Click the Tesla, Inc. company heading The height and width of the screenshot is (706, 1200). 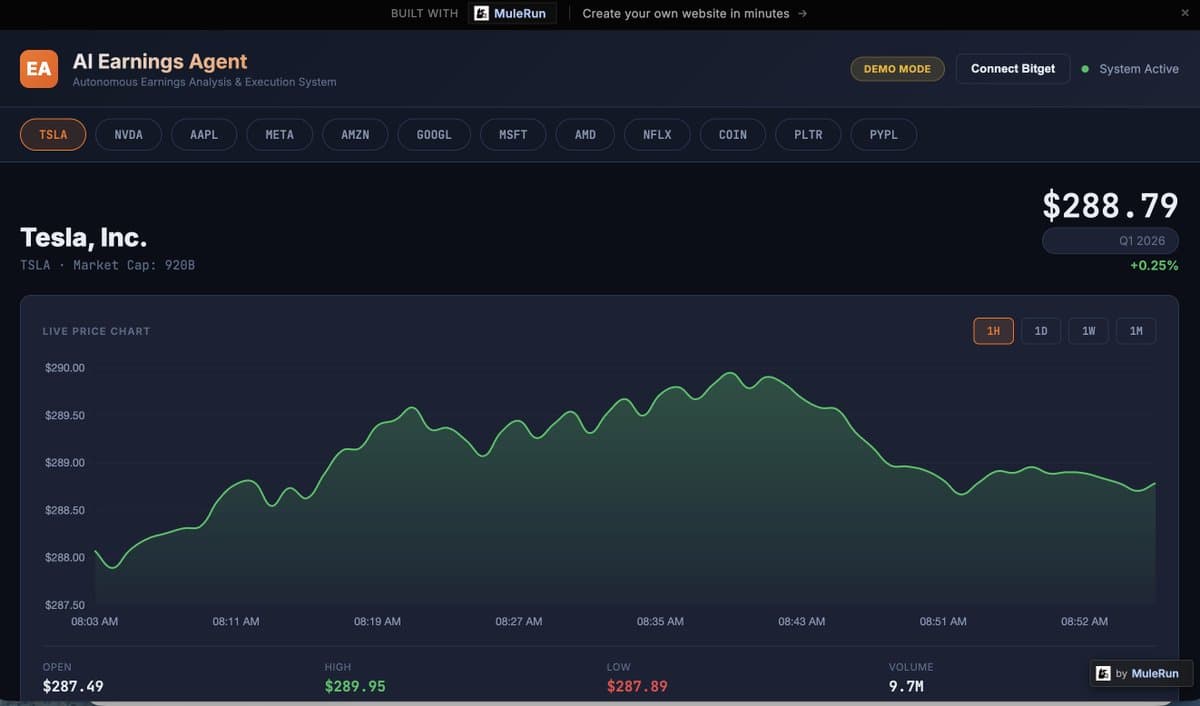[x=83, y=238]
